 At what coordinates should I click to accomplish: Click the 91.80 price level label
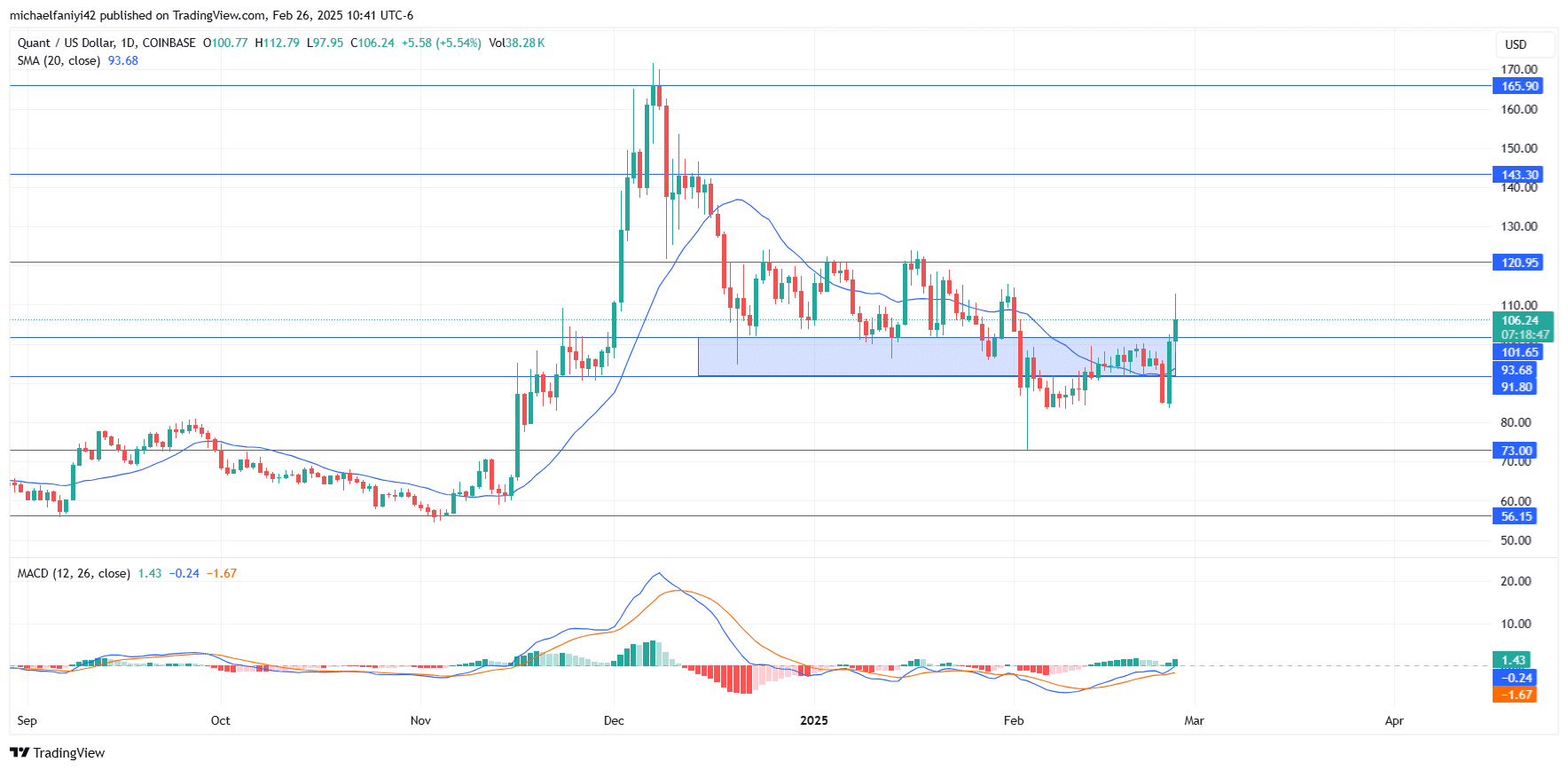tap(1516, 387)
